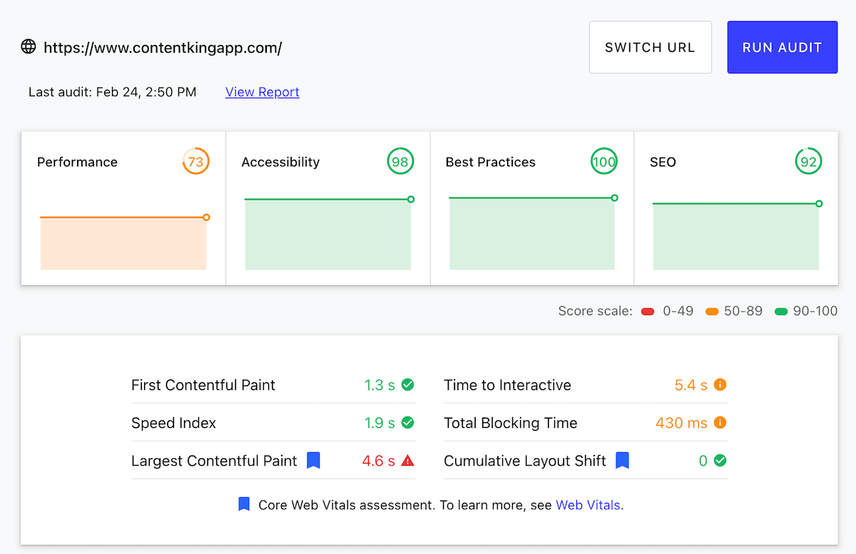
Task: Click the Last audit: Feb 24, 2:50 PM text
Action: [112, 92]
